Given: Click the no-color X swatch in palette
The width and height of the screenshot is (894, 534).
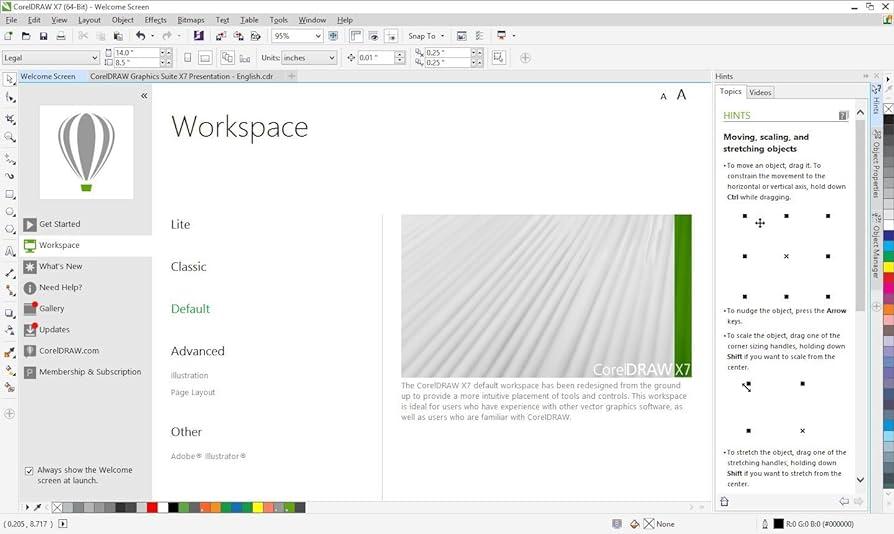Looking at the screenshot, I should [57, 507].
